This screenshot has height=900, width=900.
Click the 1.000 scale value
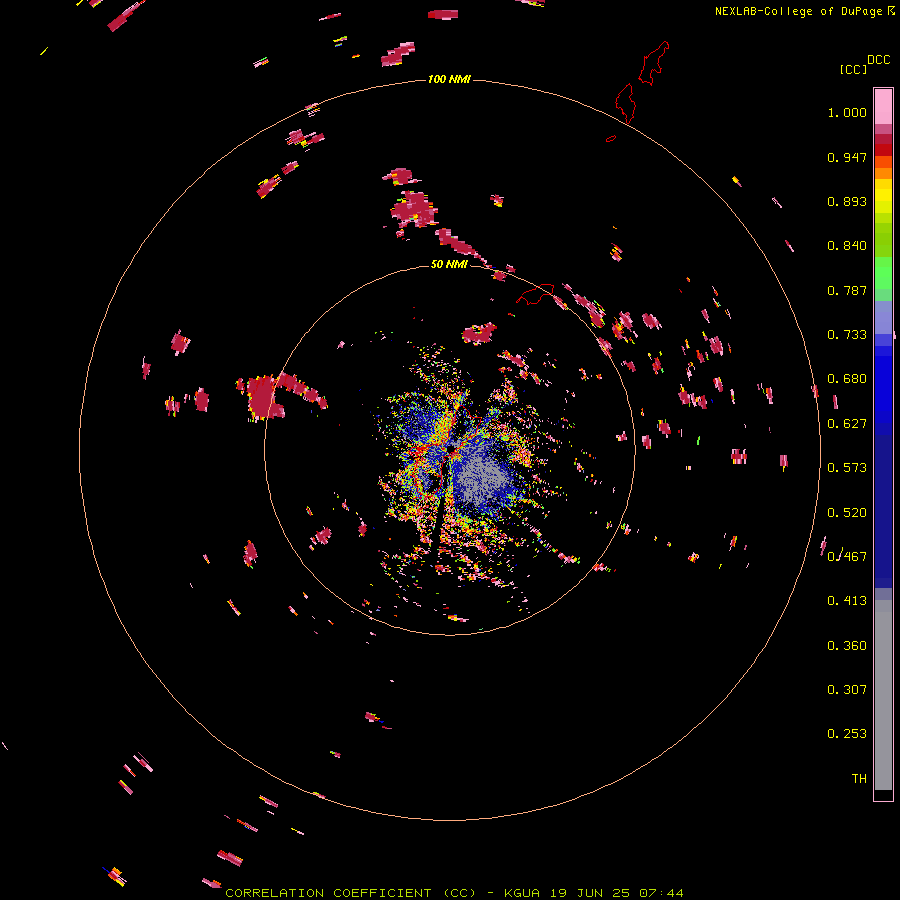coord(847,112)
